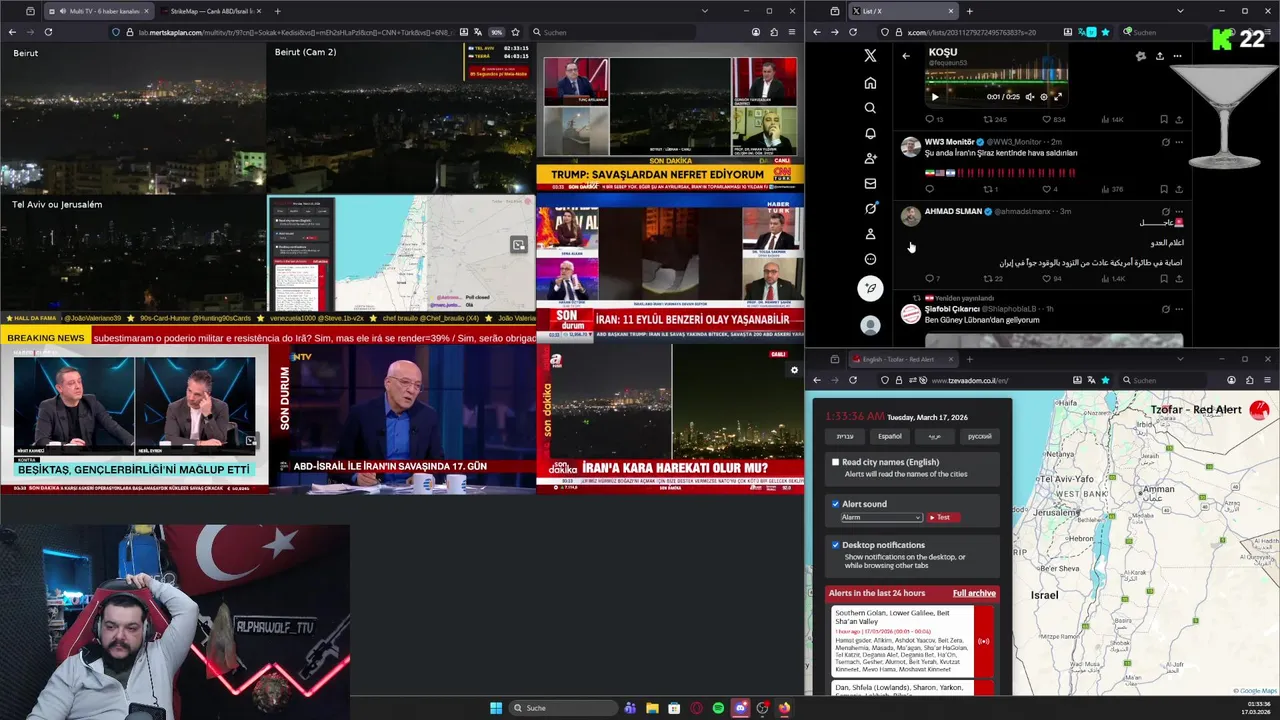Open More circle icon in X sidebar

pos(870,259)
